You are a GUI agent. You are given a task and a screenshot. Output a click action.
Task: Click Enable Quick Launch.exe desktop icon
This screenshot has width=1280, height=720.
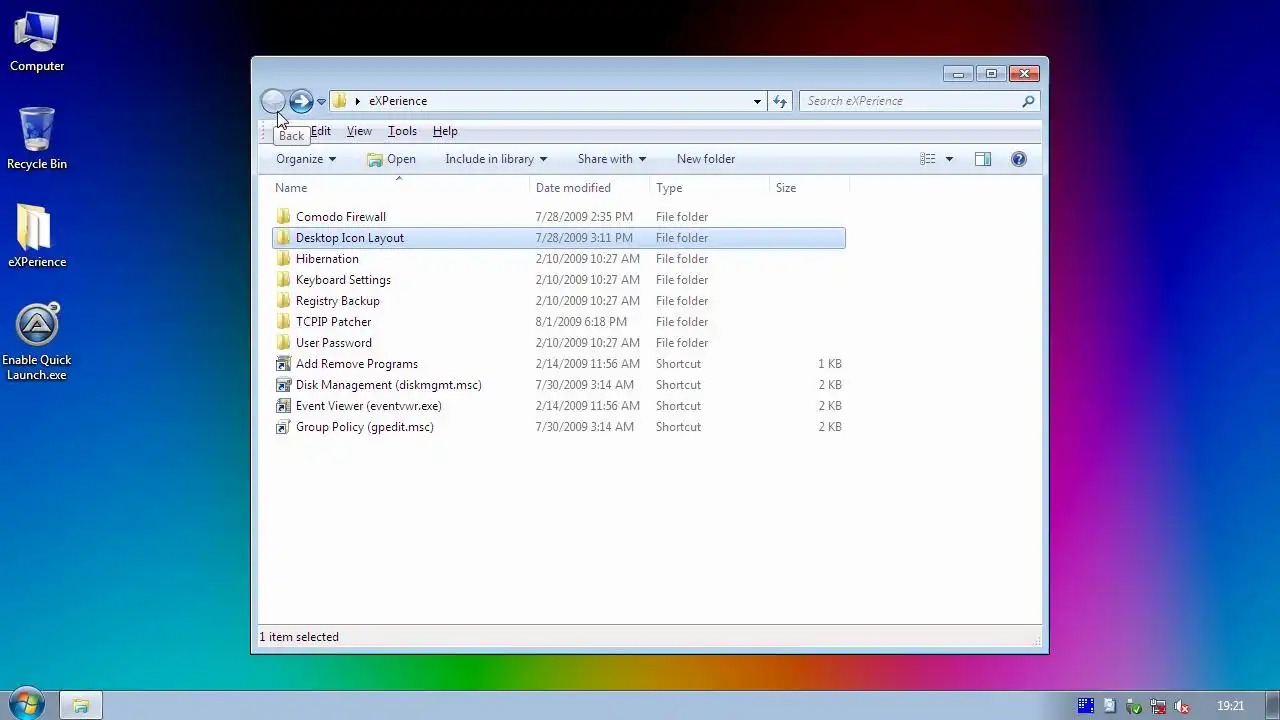[37, 342]
